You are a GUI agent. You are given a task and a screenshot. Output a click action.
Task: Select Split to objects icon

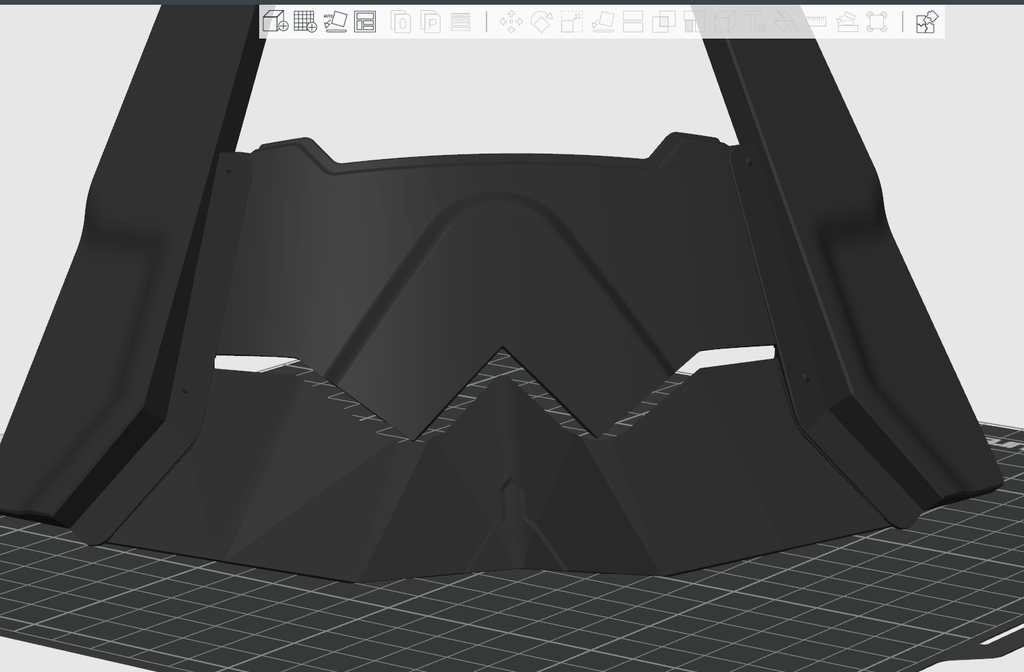400,22
